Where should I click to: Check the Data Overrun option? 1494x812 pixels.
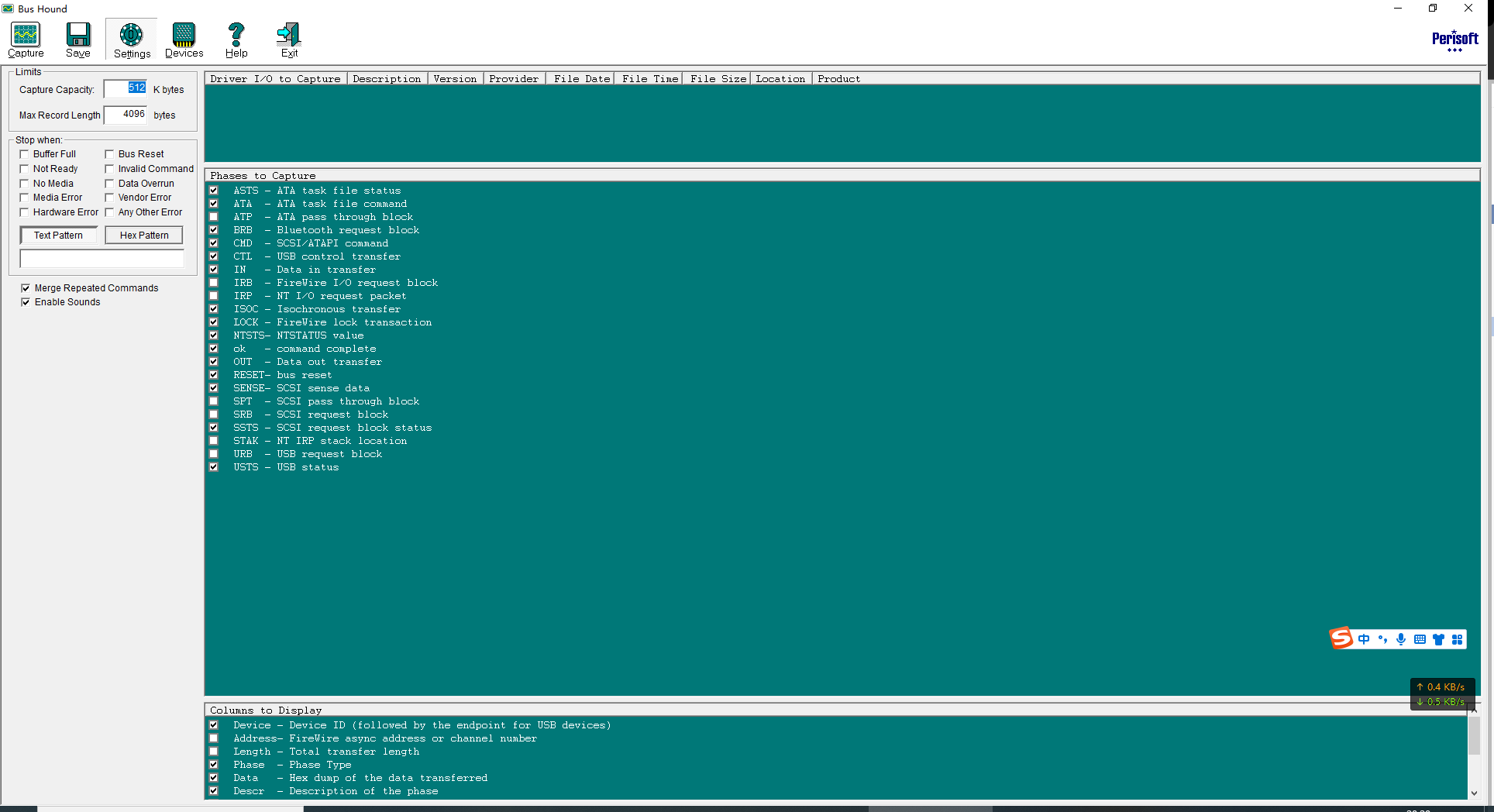tap(109, 184)
